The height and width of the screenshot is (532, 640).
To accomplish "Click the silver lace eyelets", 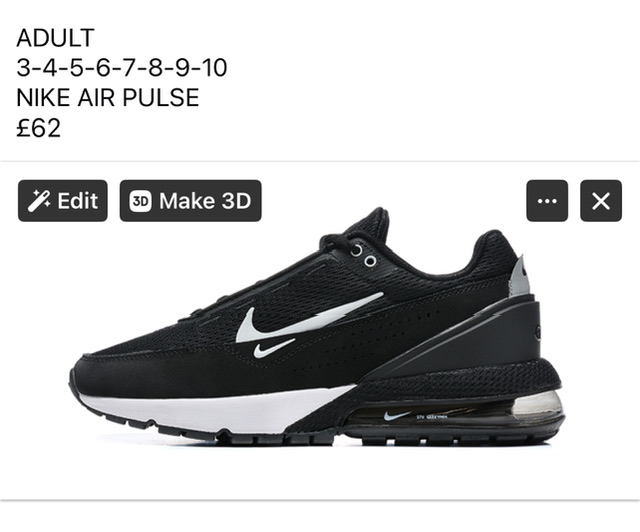I will click(x=364, y=255).
